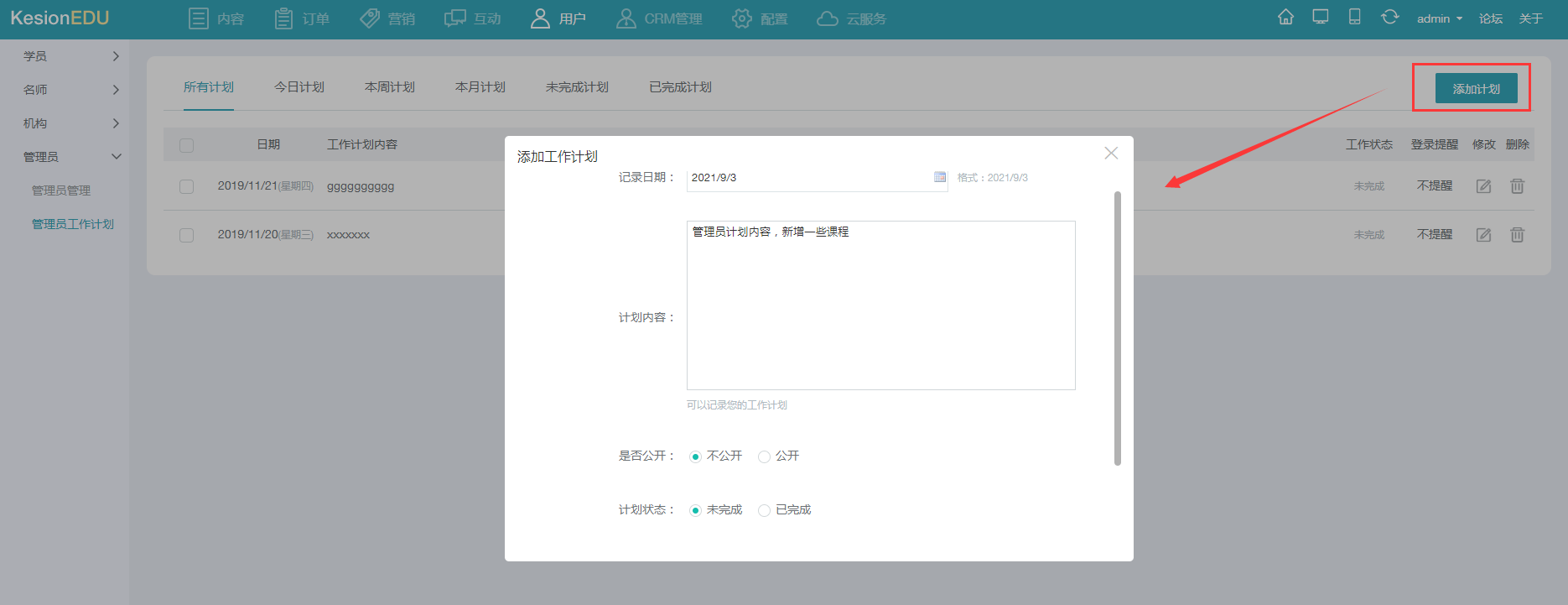
Task: Open the 订单 orders menu icon
Action: tap(283, 18)
